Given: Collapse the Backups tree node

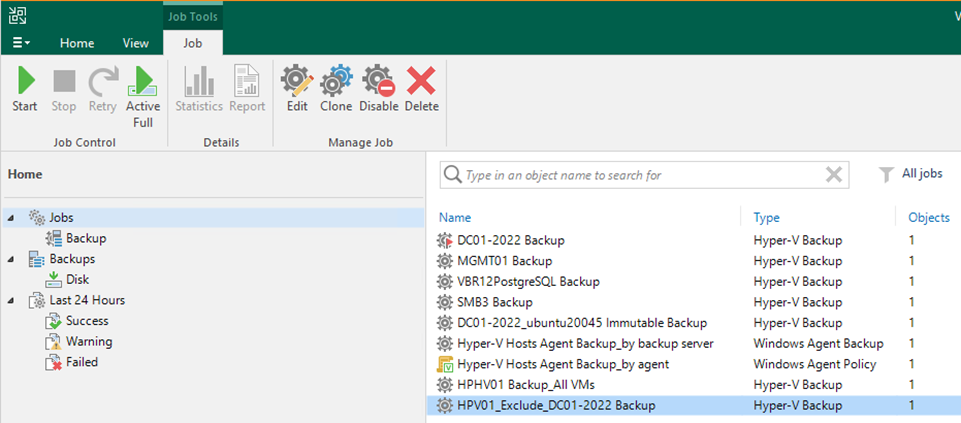Looking at the screenshot, I should point(11,259).
